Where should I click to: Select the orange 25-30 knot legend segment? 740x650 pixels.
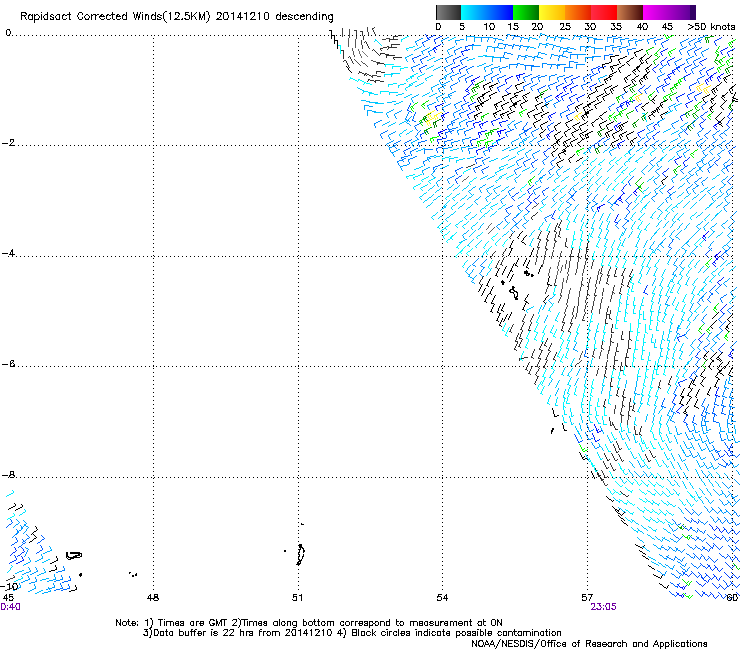[x=578, y=12]
